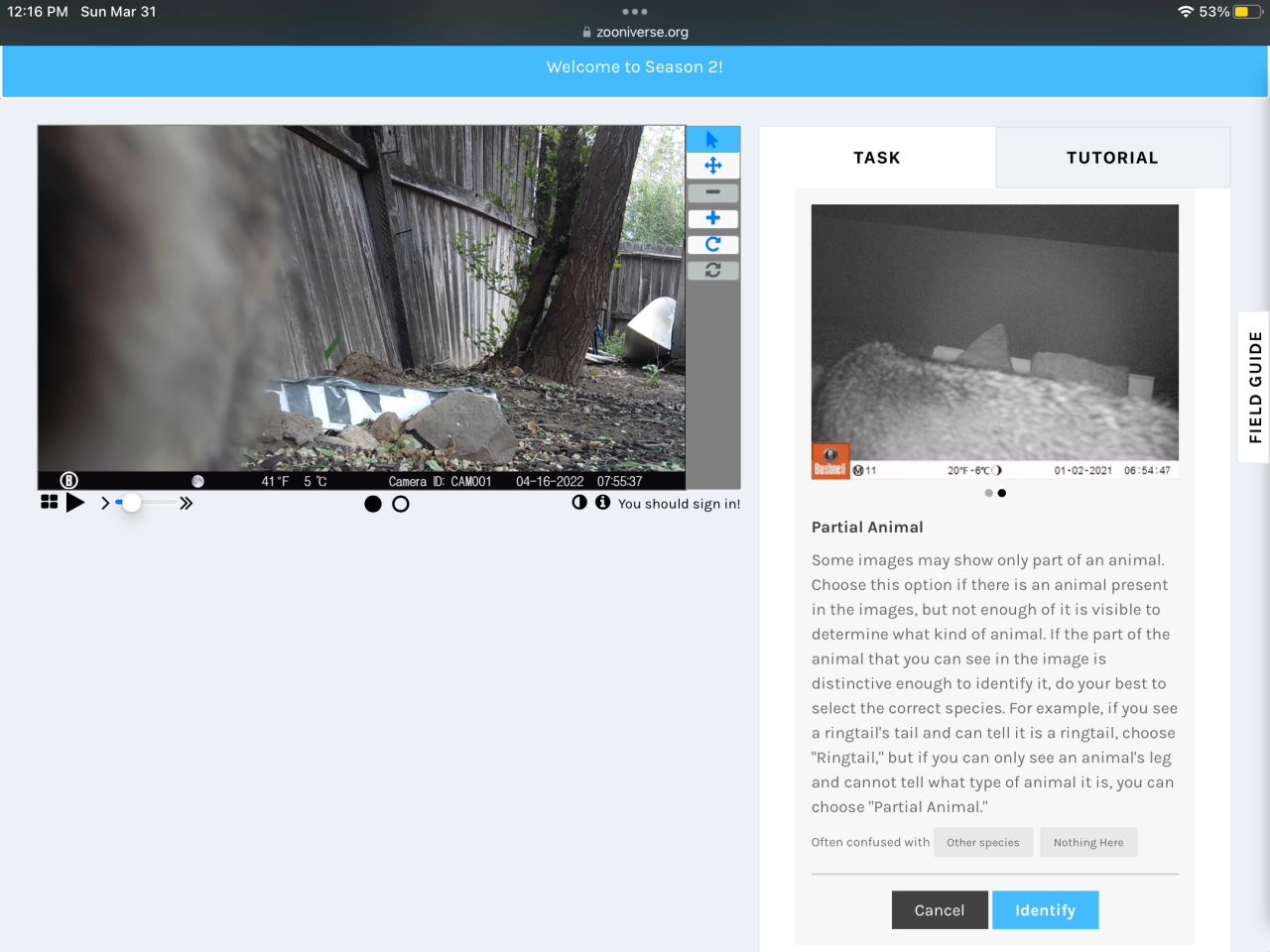
Task: Show the first example image dot
Action: tap(988, 493)
